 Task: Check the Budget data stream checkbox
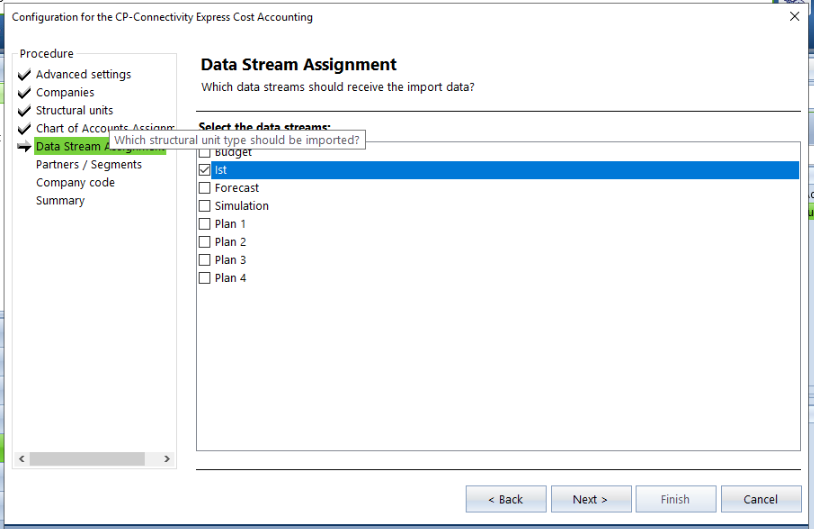(x=205, y=153)
